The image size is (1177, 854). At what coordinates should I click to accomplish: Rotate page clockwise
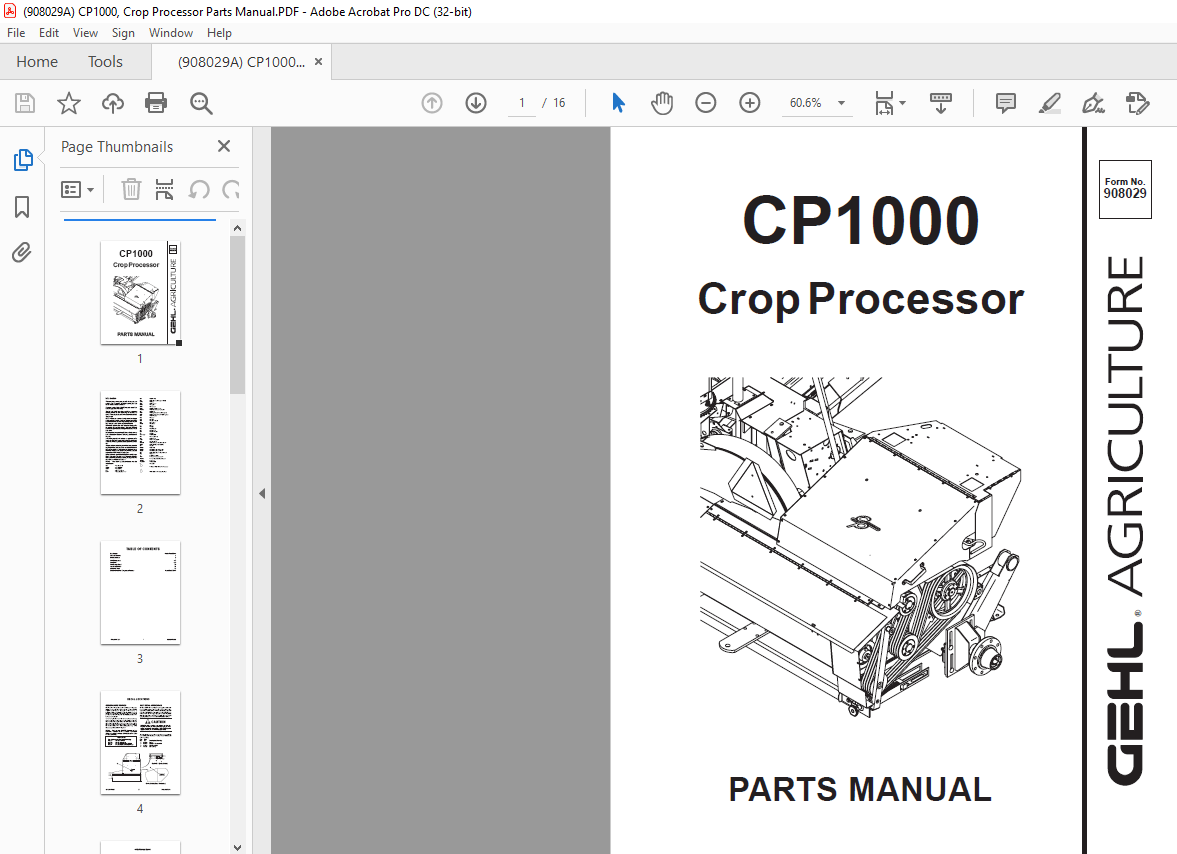tap(230, 189)
